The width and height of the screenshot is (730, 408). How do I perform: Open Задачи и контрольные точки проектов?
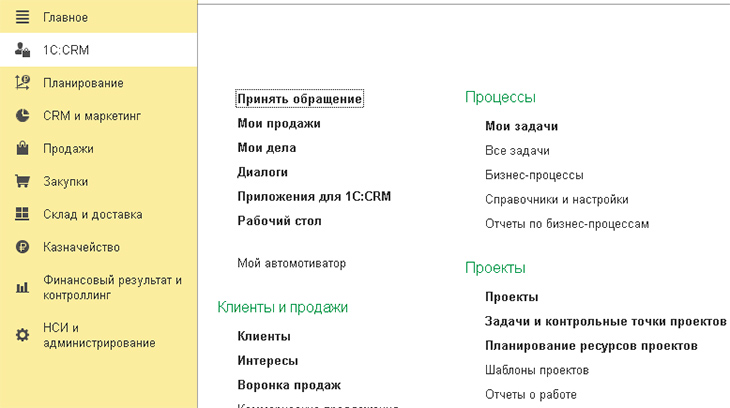click(606, 321)
